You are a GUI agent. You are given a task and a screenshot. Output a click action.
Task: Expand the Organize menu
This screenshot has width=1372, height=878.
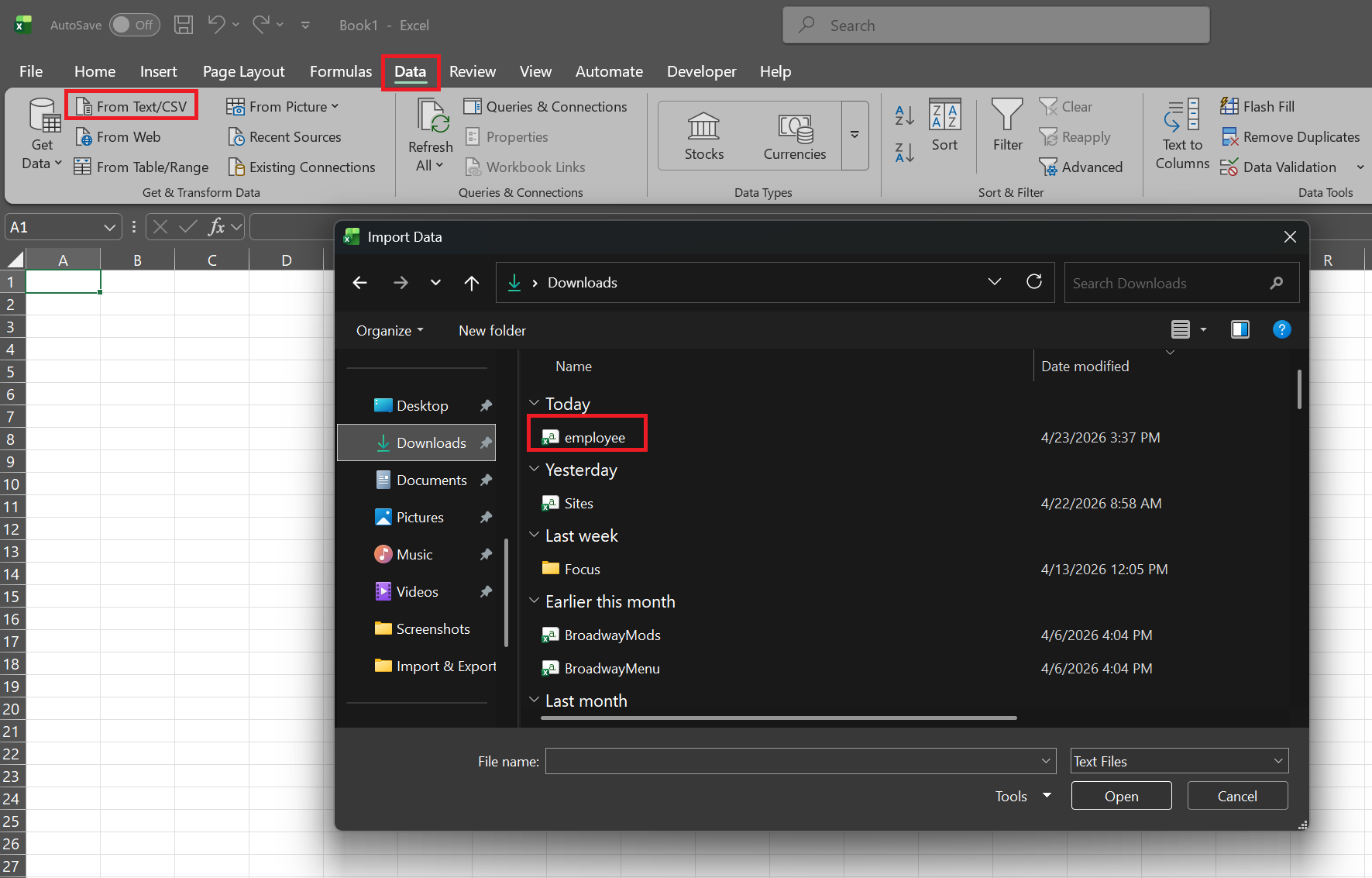click(x=390, y=331)
